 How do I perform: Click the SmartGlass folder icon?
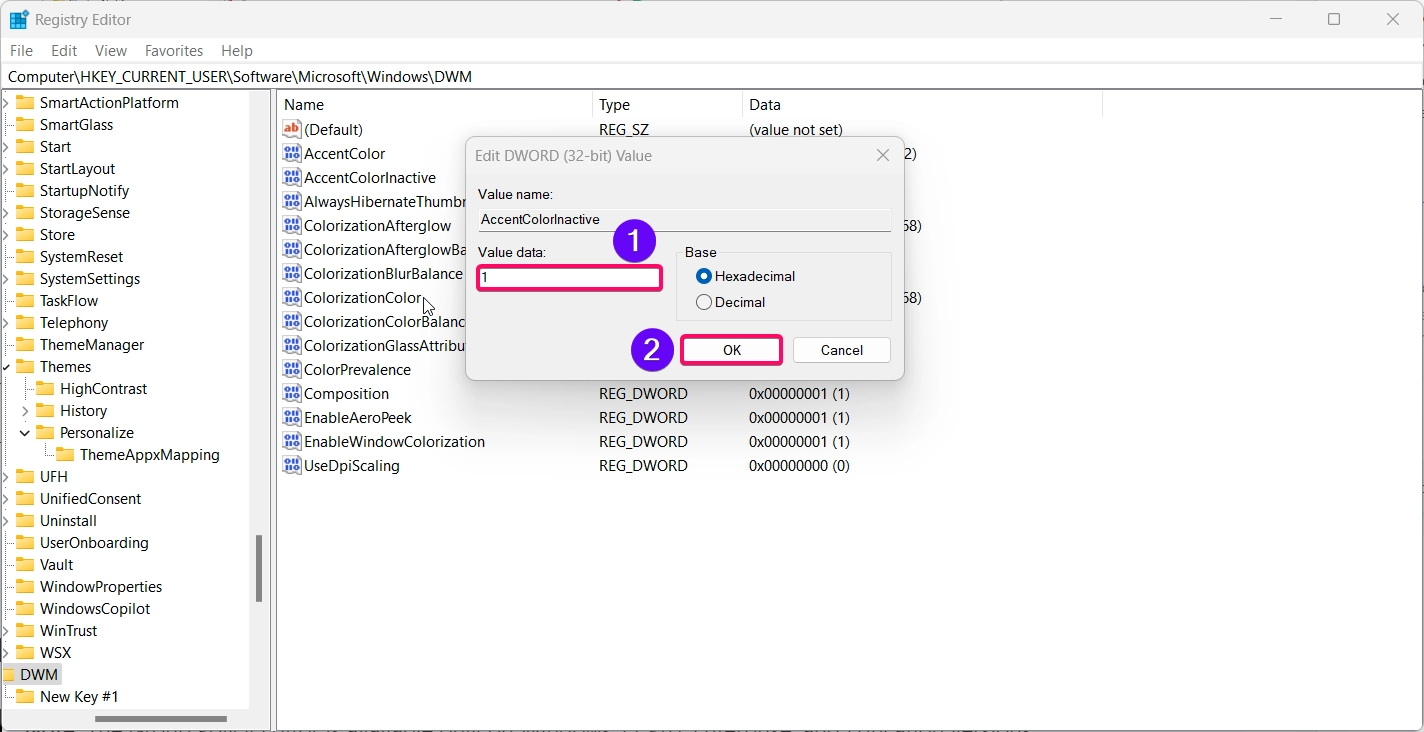pyautogui.click(x=25, y=124)
